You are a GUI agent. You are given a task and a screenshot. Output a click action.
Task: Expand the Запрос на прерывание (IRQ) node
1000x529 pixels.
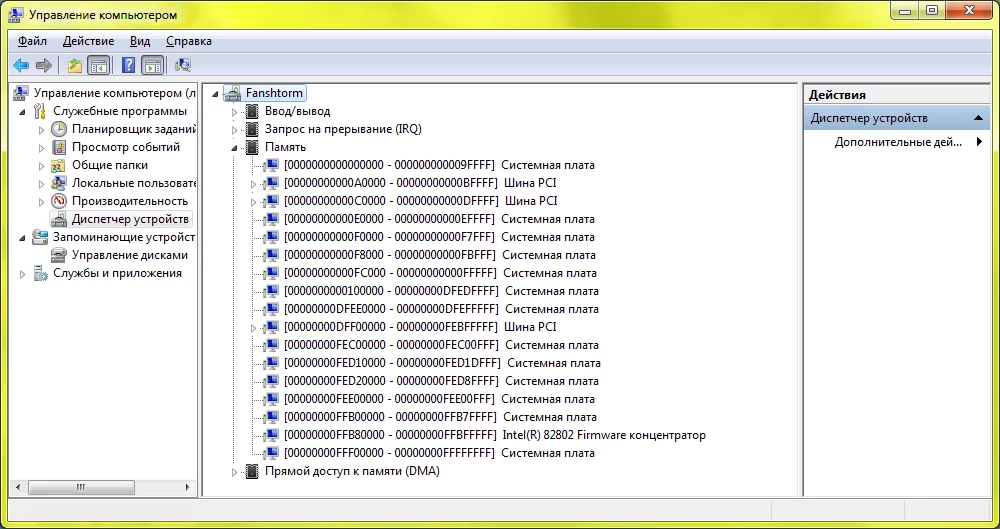click(235, 130)
